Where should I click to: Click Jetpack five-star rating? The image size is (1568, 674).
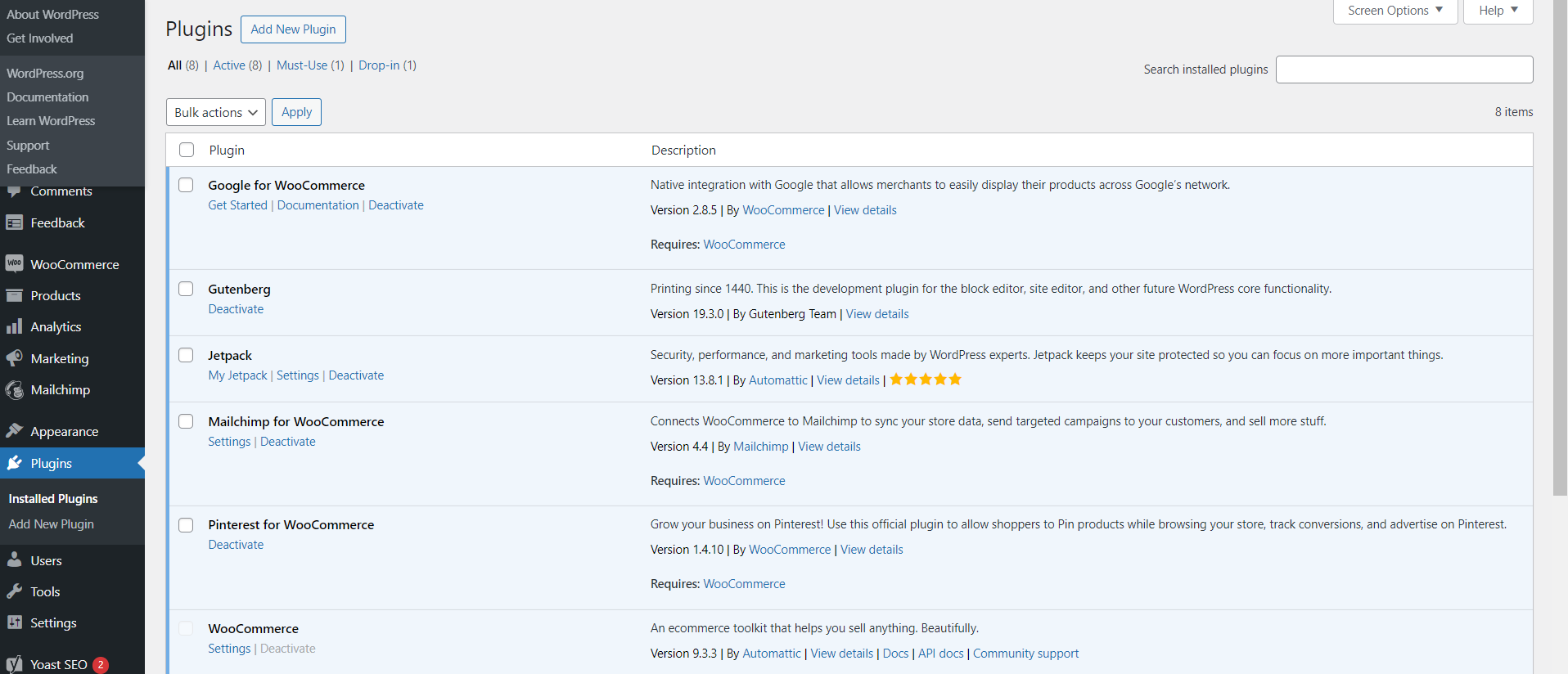coord(926,380)
